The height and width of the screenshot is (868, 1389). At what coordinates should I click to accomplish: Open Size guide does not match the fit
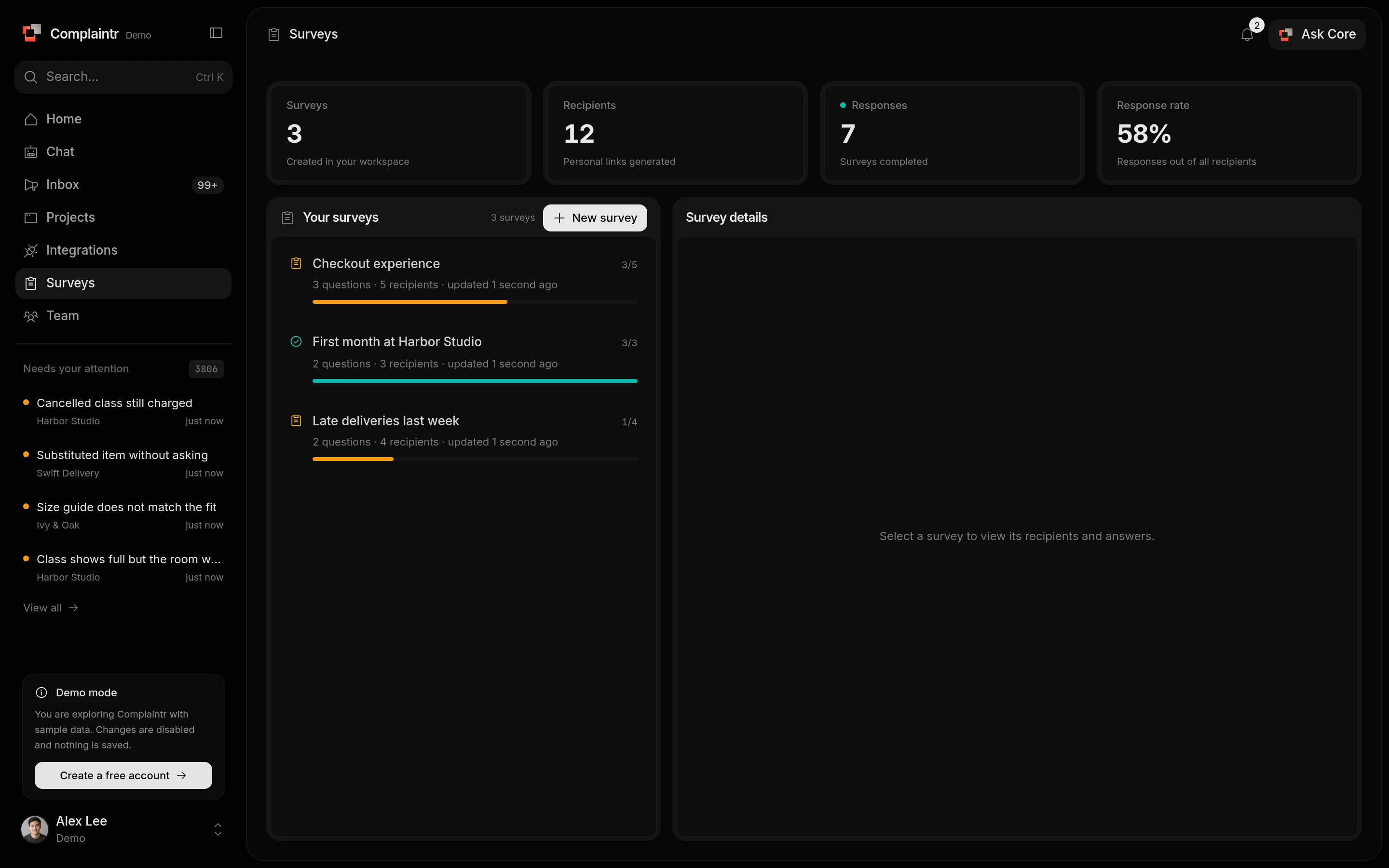[x=123, y=515]
